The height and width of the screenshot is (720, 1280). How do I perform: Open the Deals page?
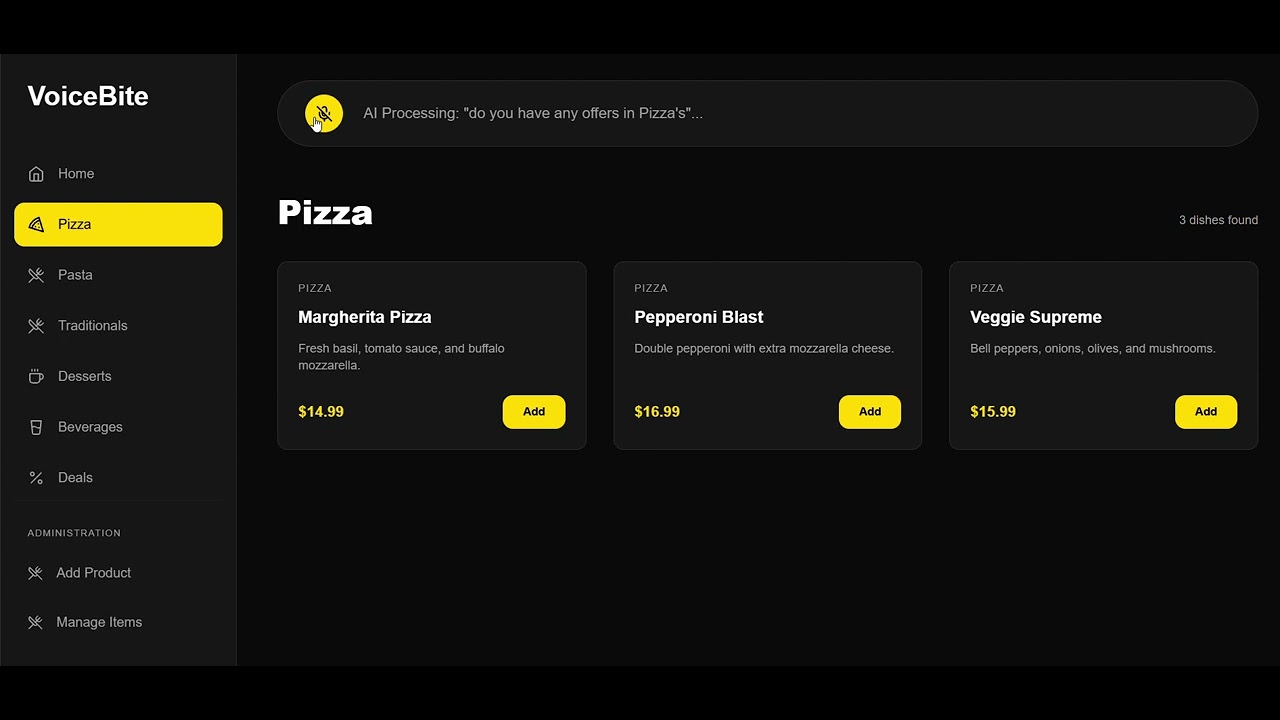75,478
